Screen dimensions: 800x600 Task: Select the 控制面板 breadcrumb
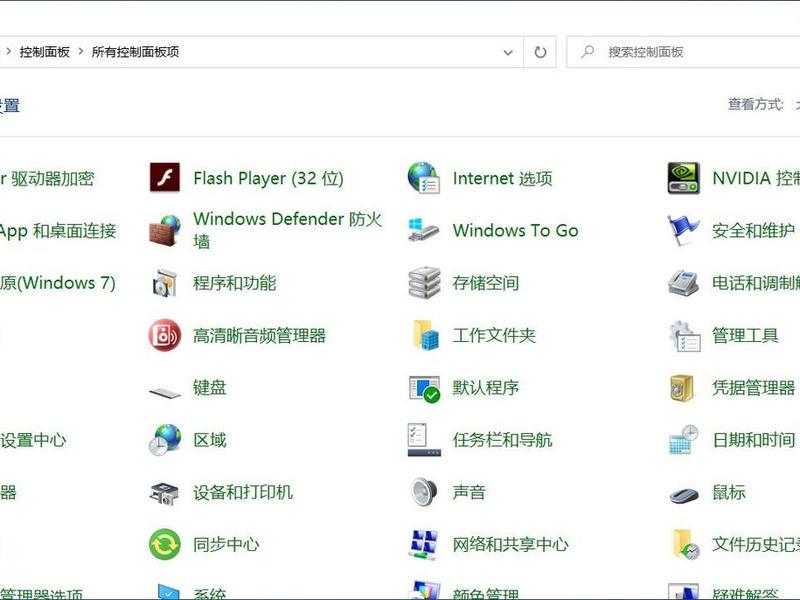(x=44, y=52)
